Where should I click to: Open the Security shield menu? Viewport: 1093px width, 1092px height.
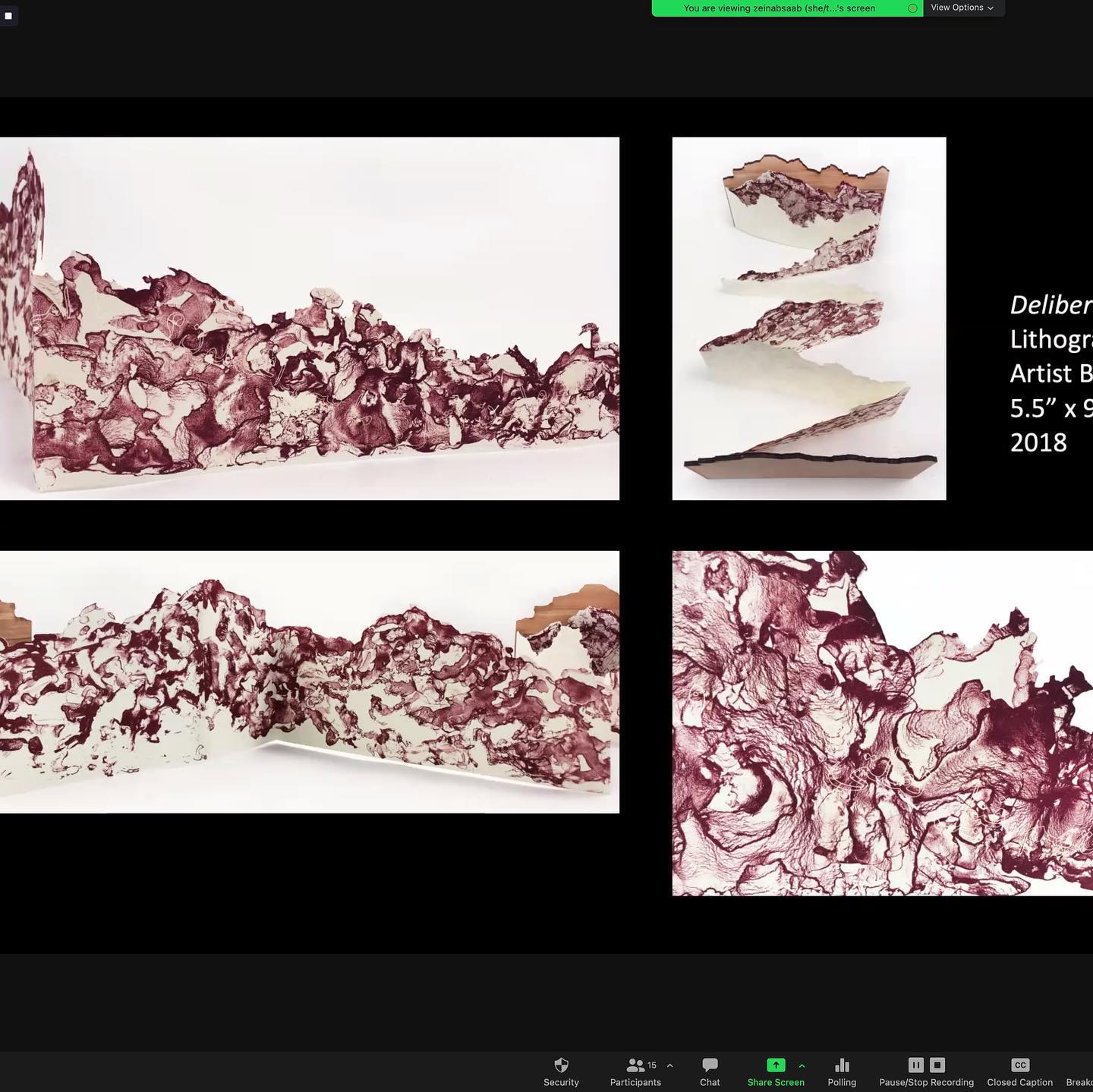click(x=561, y=1072)
